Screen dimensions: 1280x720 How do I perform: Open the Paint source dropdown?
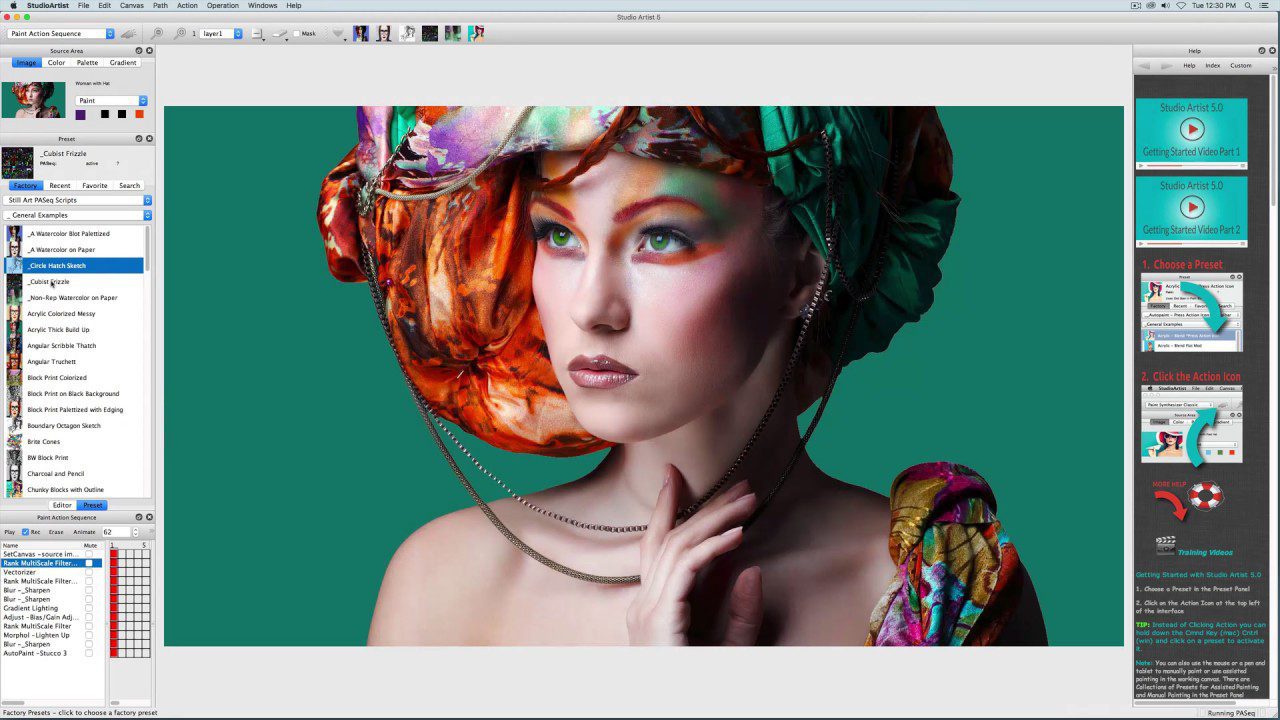pos(112,101)
